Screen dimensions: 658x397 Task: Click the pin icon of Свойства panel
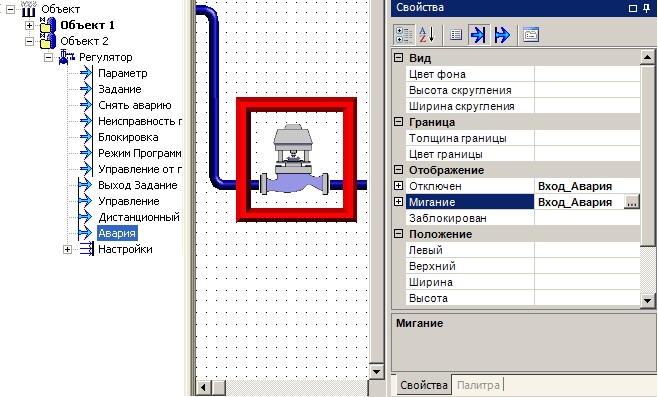point(646,8)
